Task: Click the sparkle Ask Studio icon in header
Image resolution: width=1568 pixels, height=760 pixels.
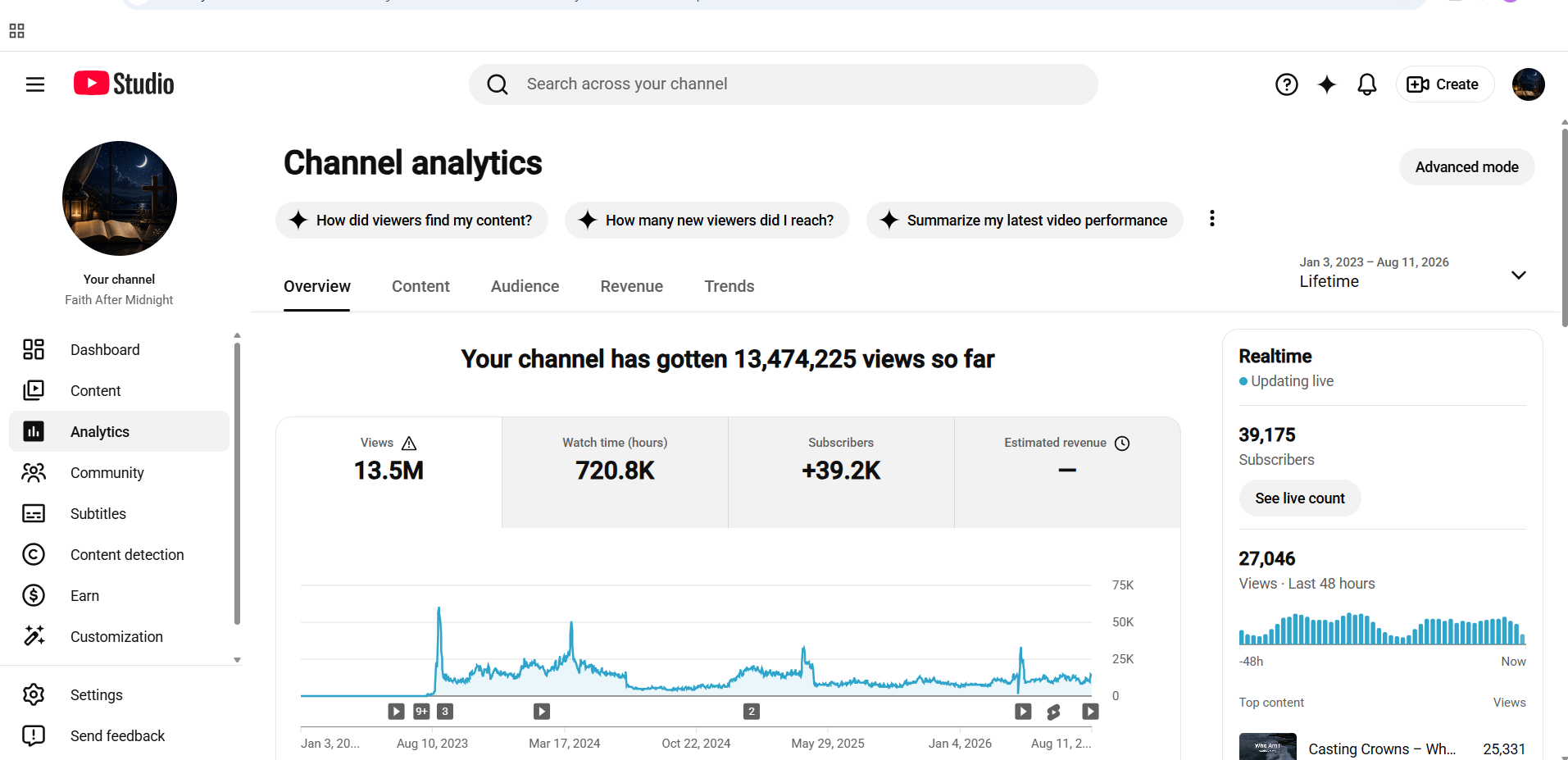Action: tap(1327, 84)
